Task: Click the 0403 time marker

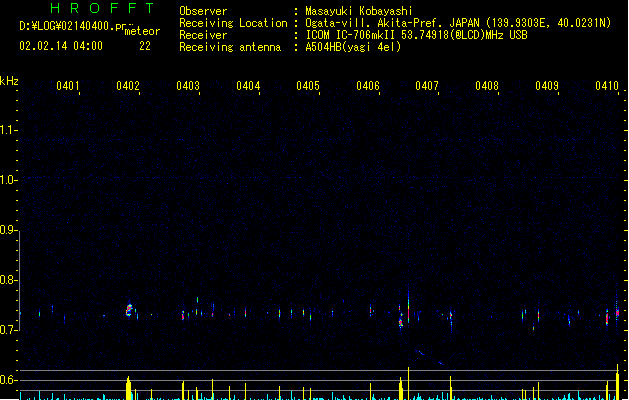Action: point(188,86)
